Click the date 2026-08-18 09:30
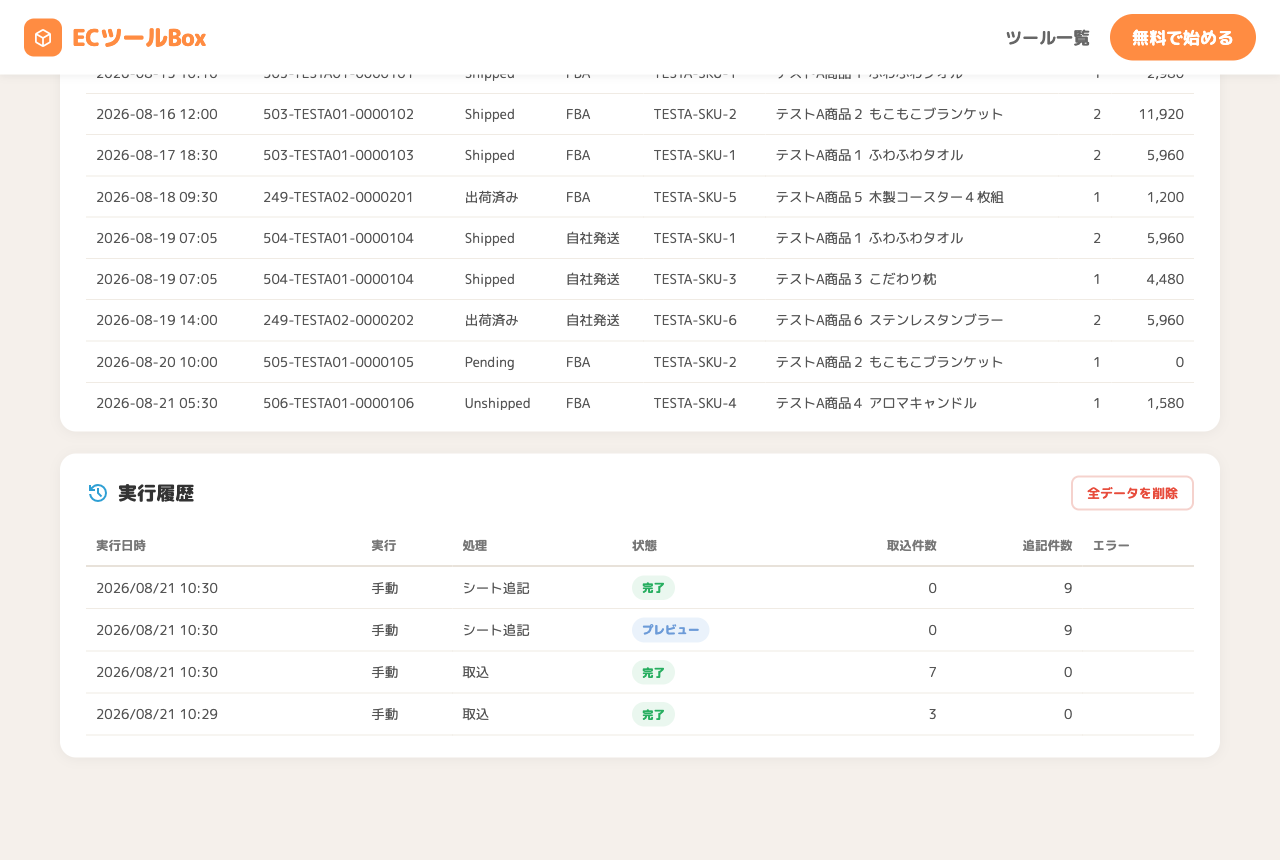The image size is (1280, 860). [157, 197]
